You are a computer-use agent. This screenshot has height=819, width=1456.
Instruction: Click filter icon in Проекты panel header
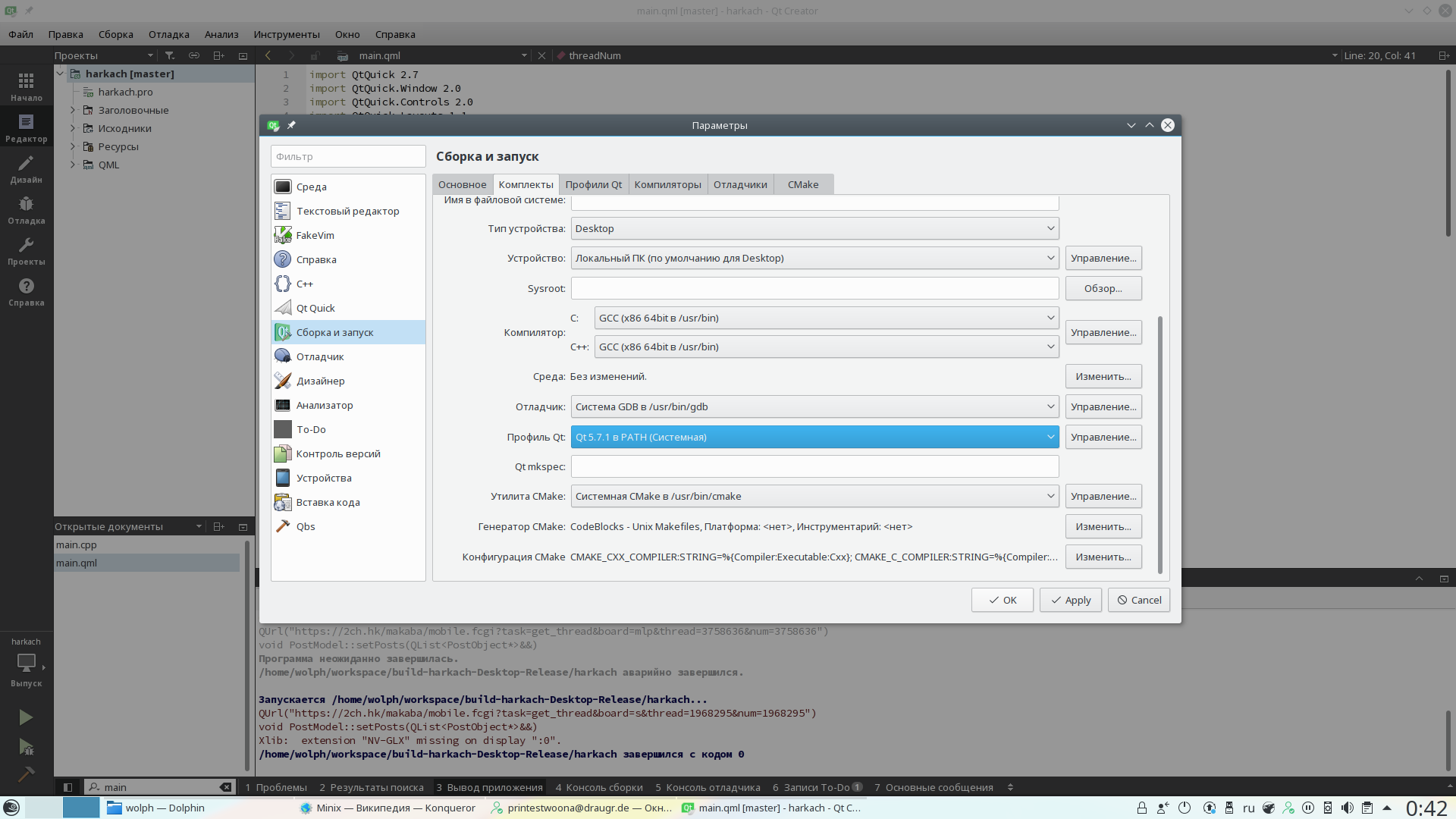(170, 55)
